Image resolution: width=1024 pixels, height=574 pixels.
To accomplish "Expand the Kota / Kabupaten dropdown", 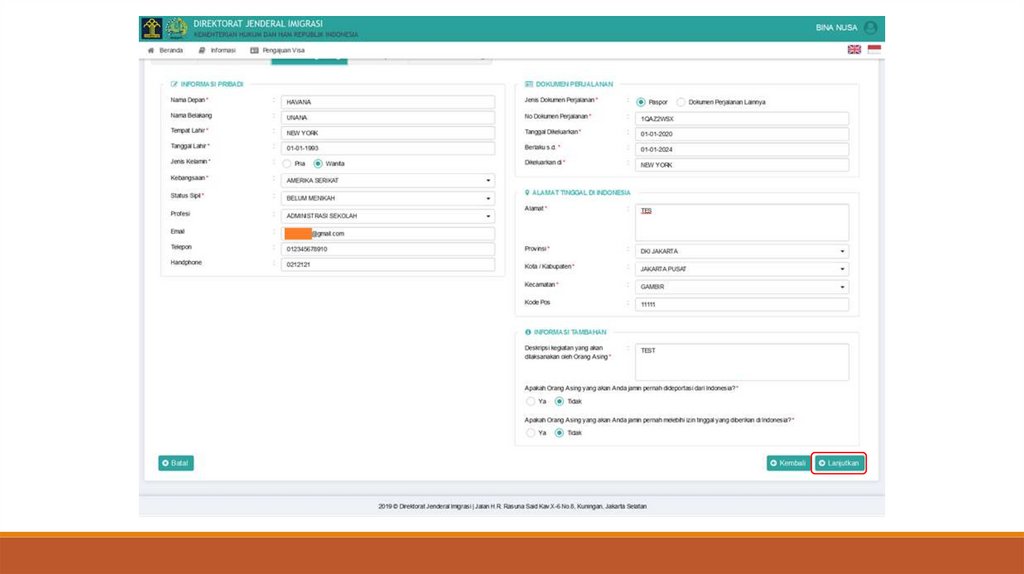I will point(742,269).
